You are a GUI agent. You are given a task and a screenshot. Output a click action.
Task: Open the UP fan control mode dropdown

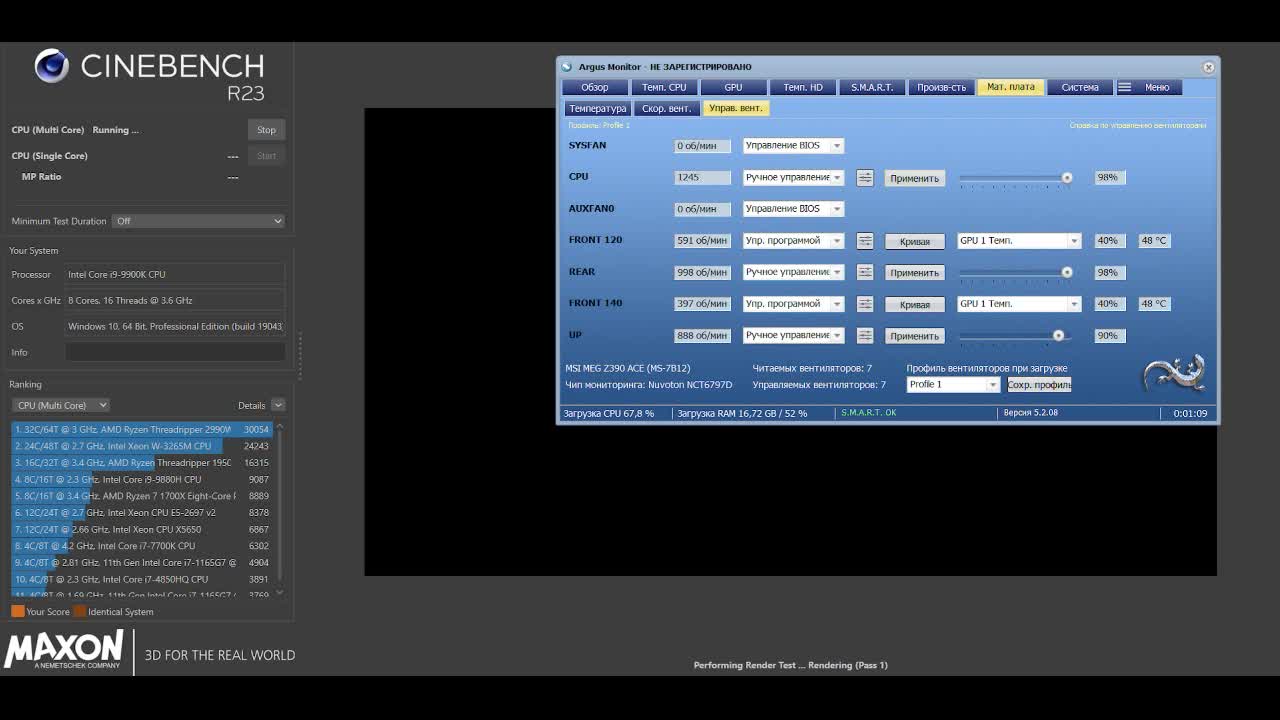[793, 336]
